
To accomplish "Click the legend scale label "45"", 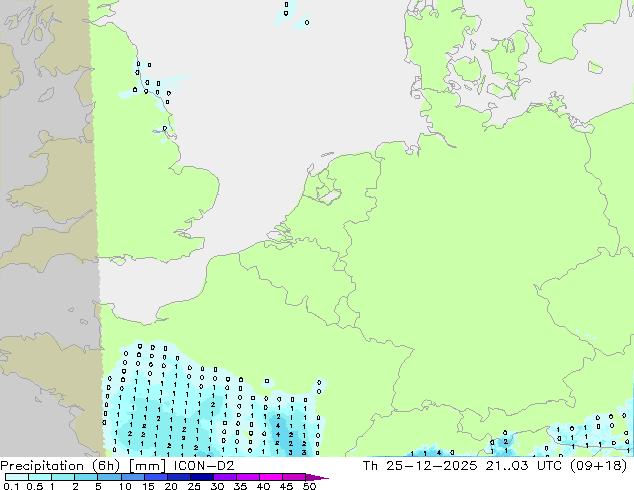I will 286,486.
